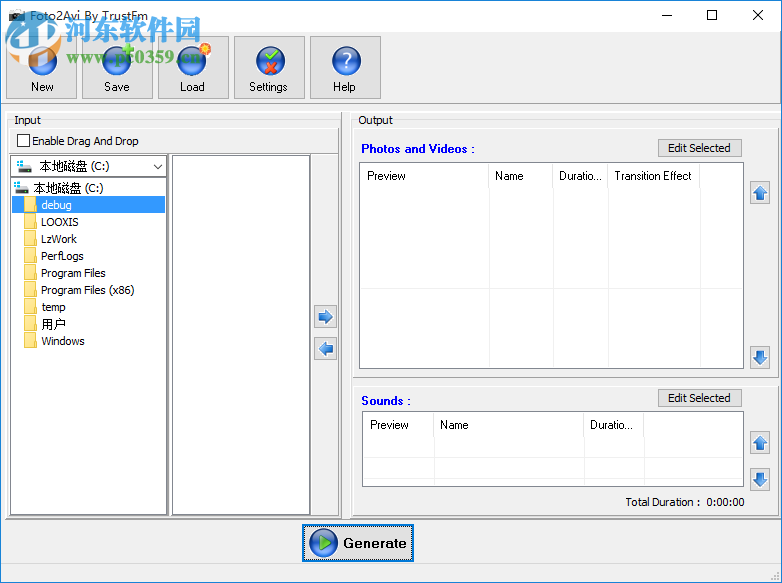
Task: Add file to output with right arrow
Action: tap(326, 317)
